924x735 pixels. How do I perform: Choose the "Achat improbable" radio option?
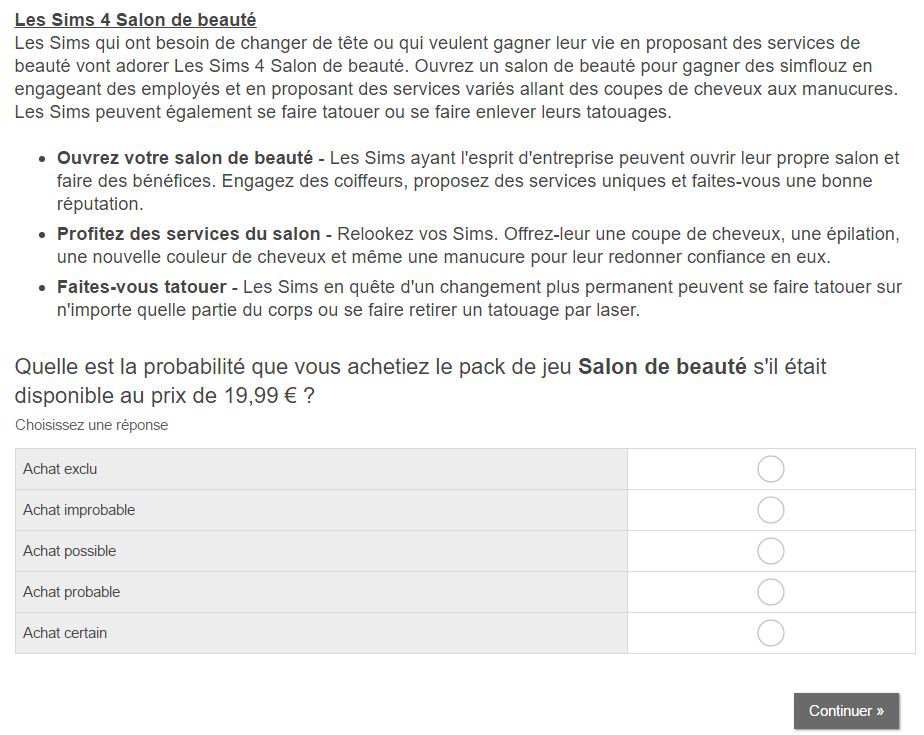point(770,510)
